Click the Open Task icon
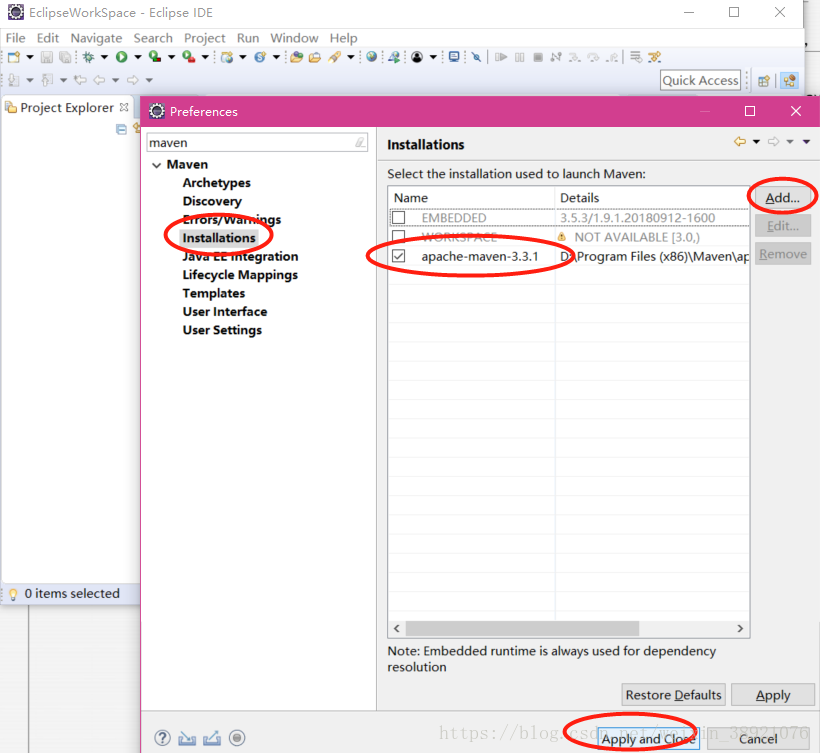Image resolution: width=820 pixels, height=753 pixels. click(x=315, y=57)
